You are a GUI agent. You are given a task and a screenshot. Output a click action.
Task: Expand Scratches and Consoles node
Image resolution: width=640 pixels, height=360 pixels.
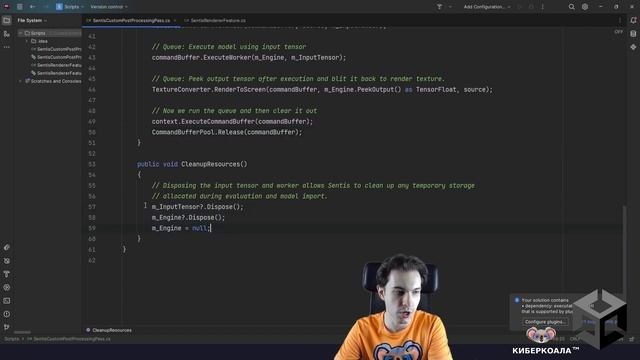point(20,81)
